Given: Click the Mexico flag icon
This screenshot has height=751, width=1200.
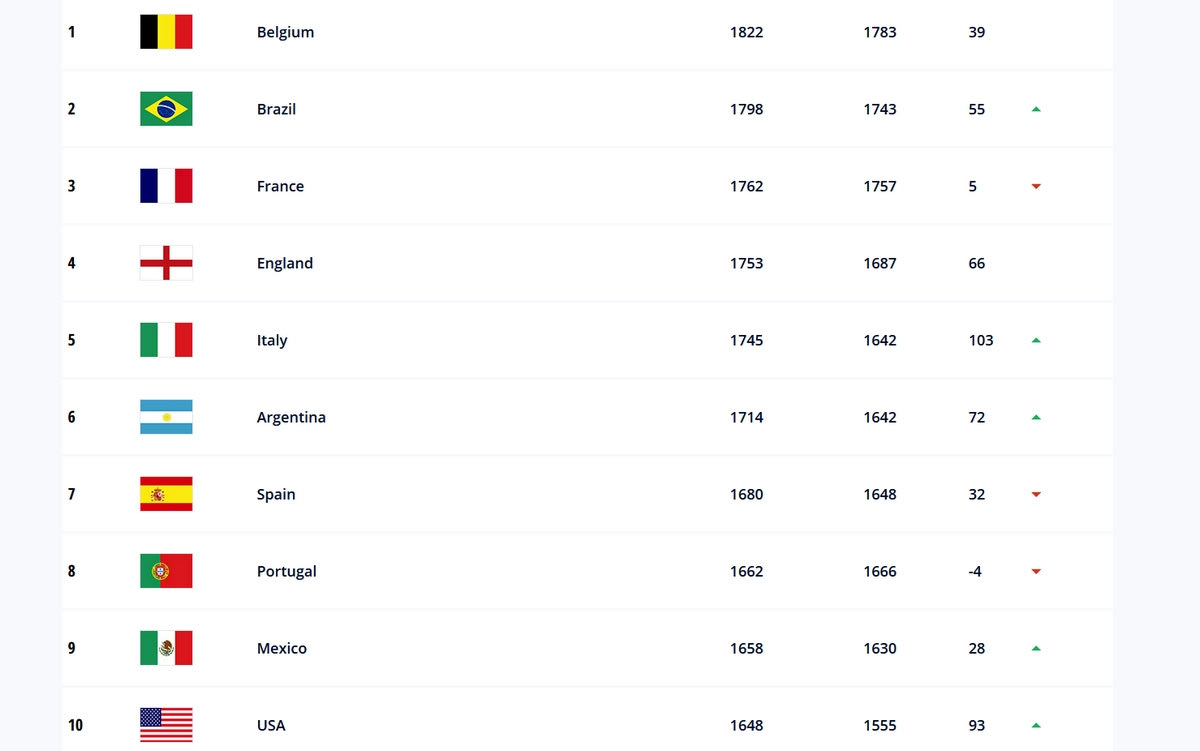Looking at the screenshot, I should [166, 648].
